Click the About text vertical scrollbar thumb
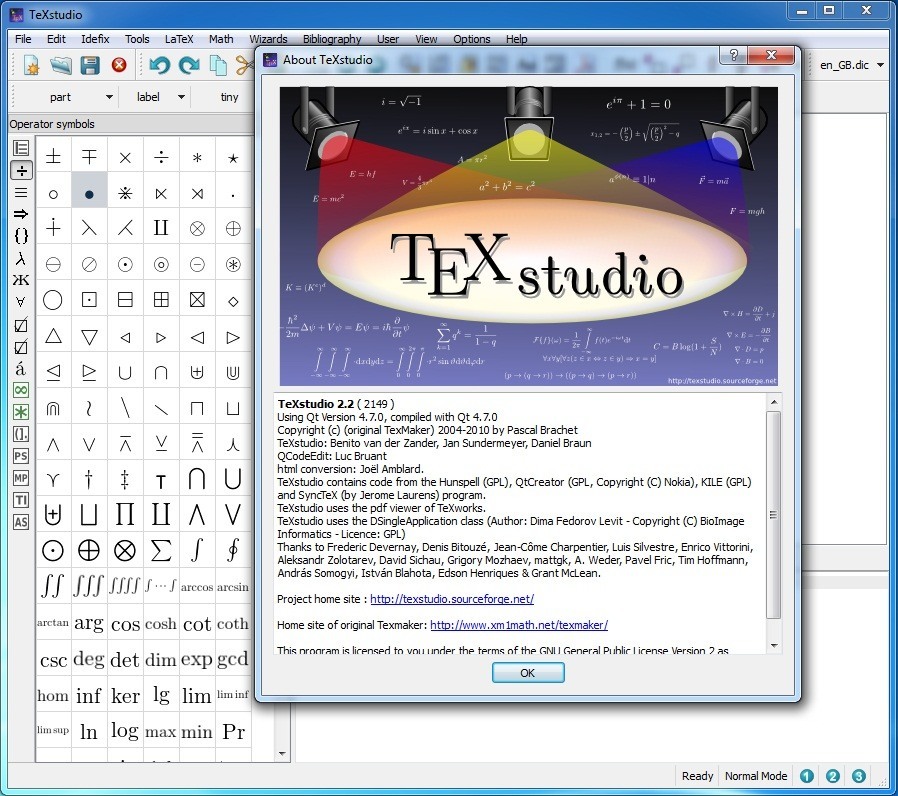The width and height of the screenshot is (898, 796). (774, 515)
